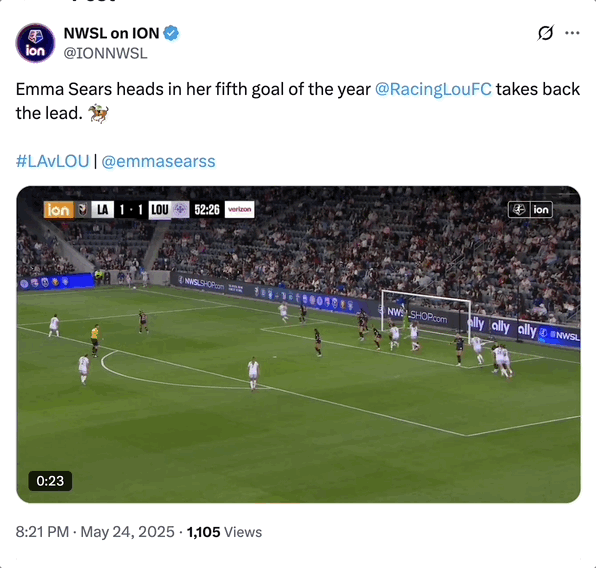Image resolution: width=596 pixels, height=568 pixels.
Task: Follow the @RacingLouFC mention link
Action: [433, 89]
